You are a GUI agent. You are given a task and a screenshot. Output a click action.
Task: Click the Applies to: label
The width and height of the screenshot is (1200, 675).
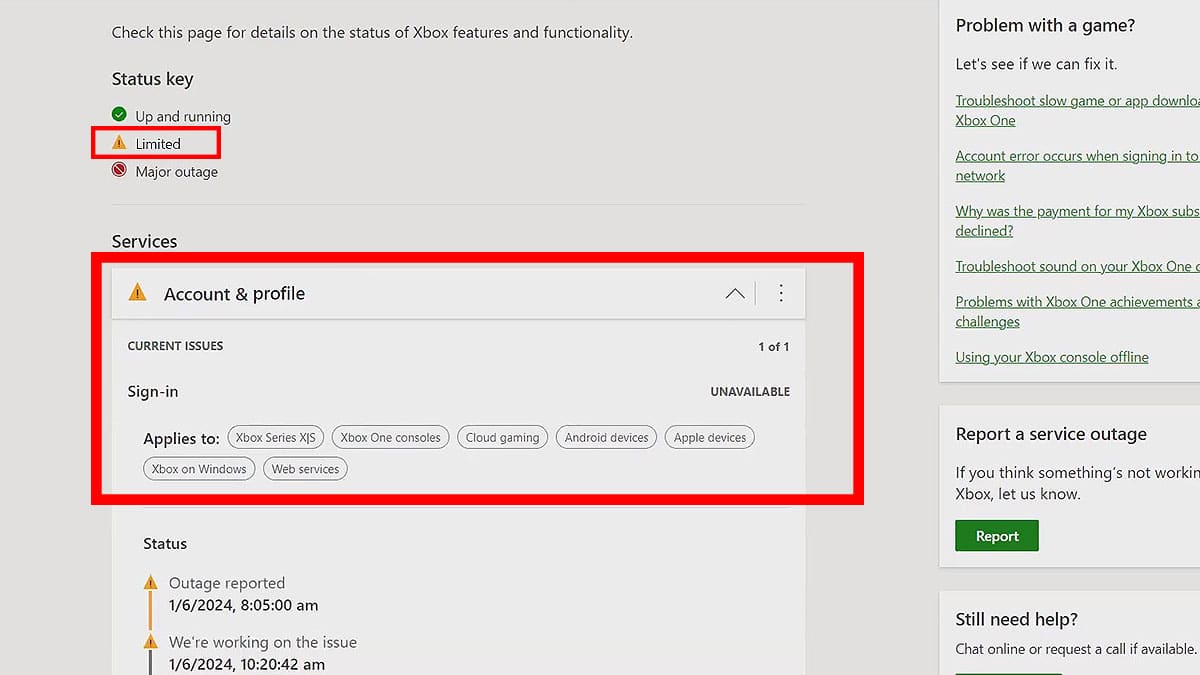coord(181,438)
